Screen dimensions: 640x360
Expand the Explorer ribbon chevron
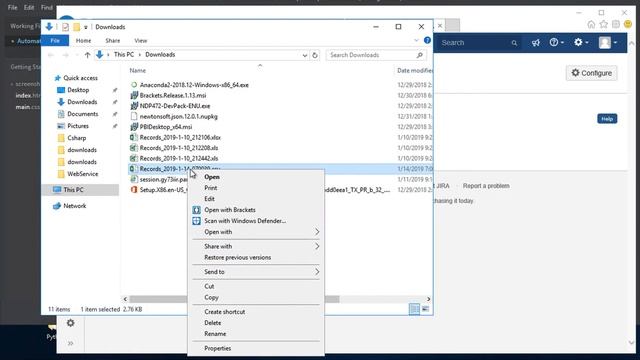click(x=416, y=40)
